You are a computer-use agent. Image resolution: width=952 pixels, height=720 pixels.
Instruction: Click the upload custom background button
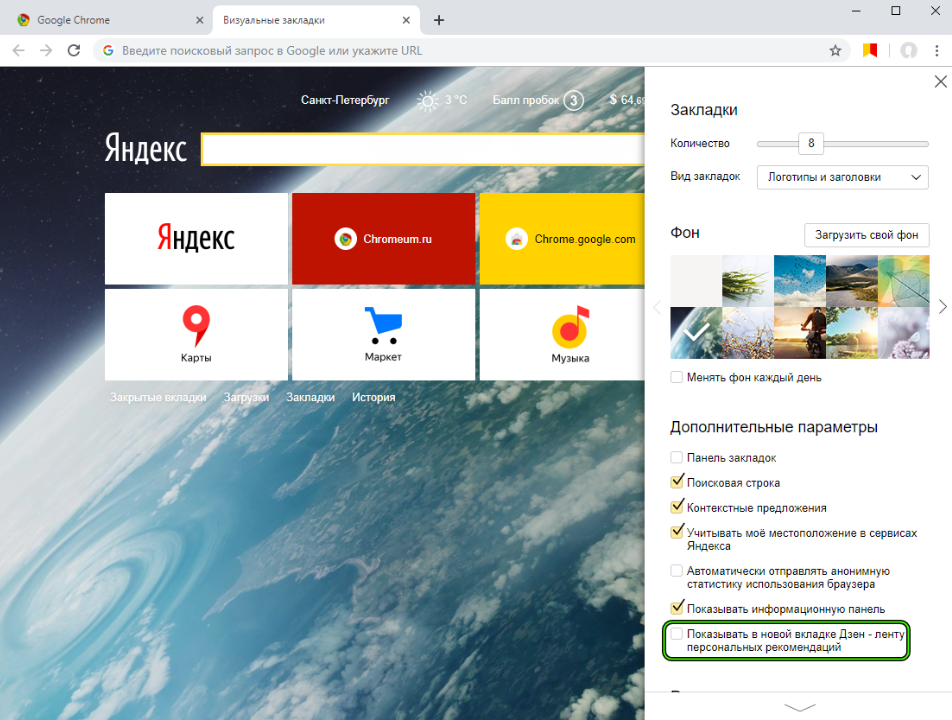point(866,235)
